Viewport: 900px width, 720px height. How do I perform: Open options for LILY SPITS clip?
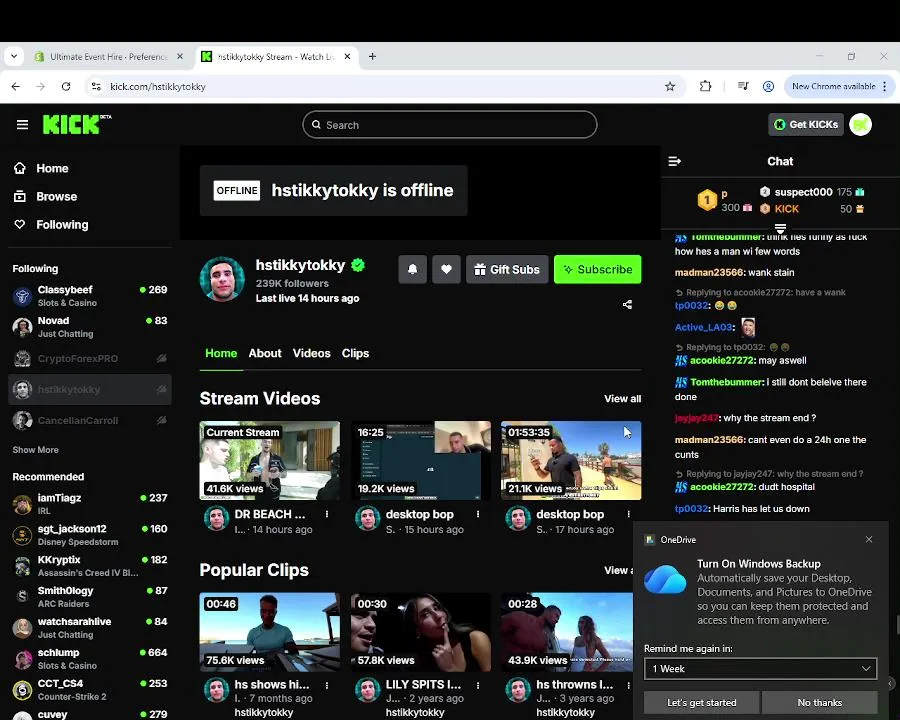tap(478, 686)
